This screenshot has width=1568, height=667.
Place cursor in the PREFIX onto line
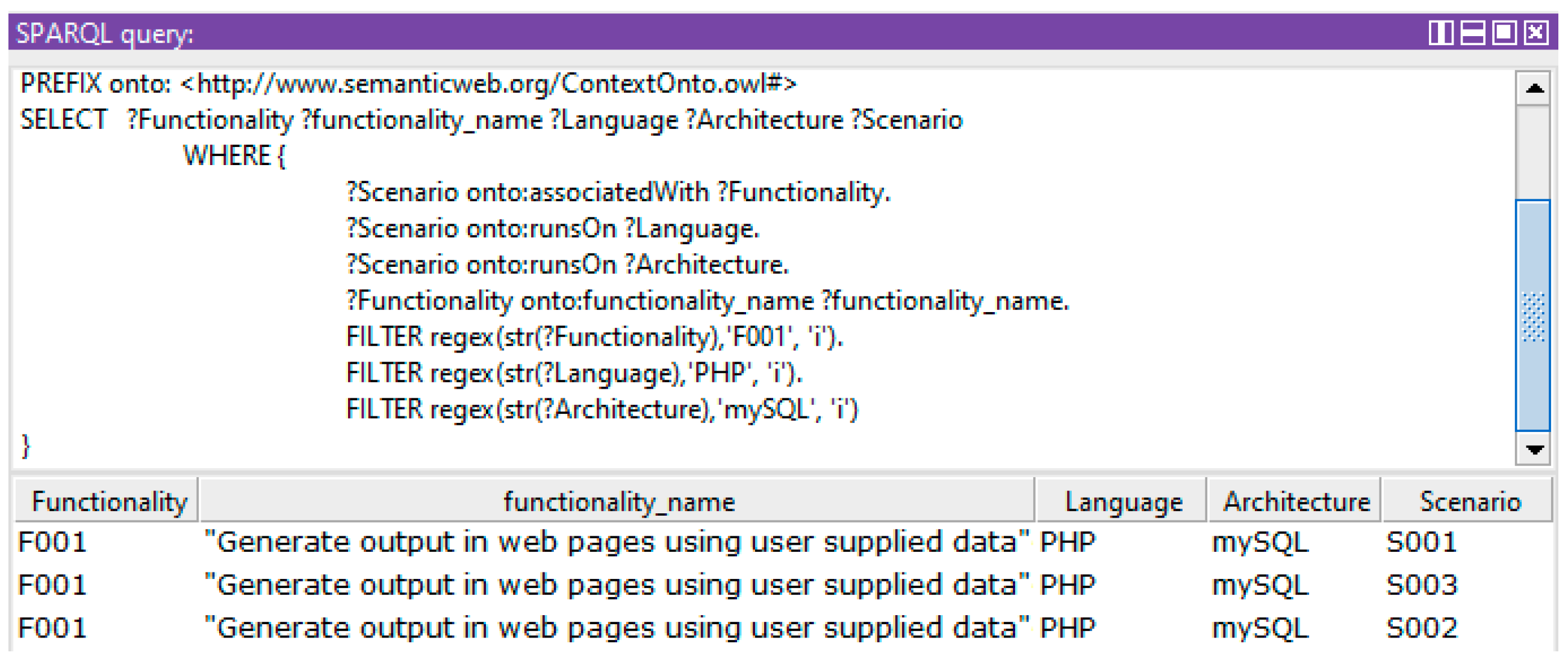coord(408,84)
